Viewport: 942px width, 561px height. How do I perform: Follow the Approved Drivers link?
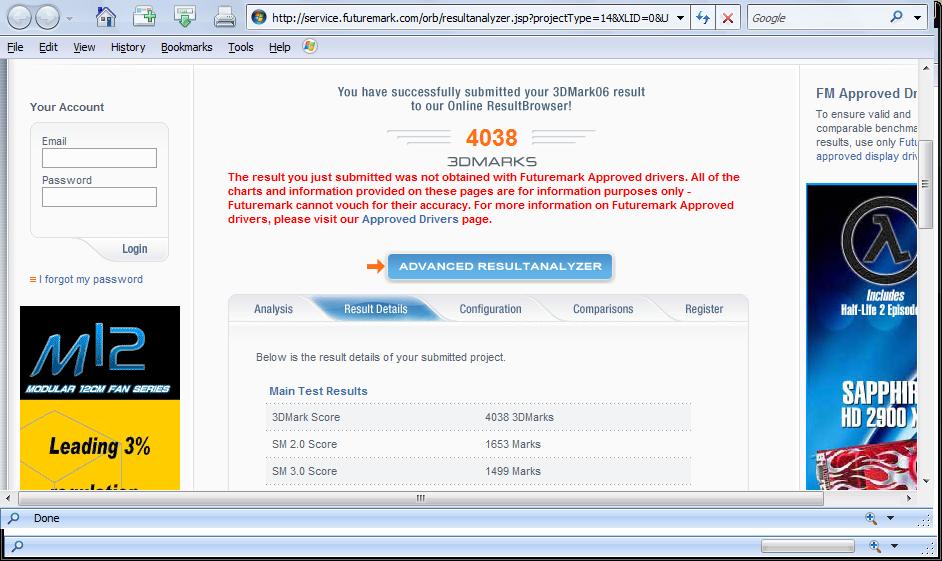click(x=410, y=219)
